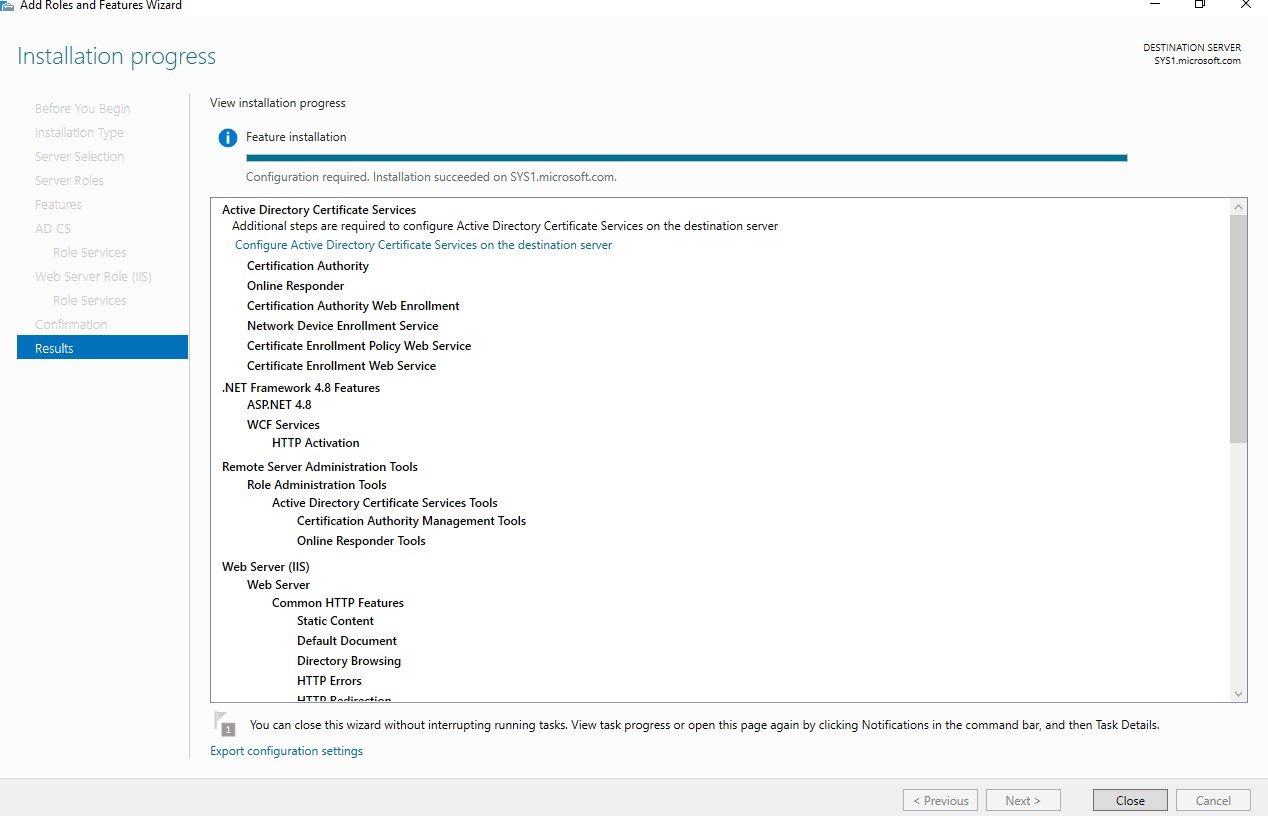
Task: Click the Cancel button
Action: (1213, 800)
